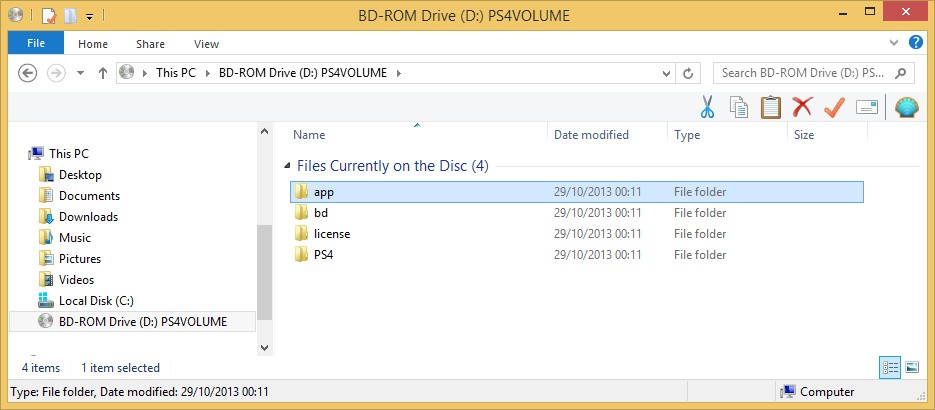The height and width of the screenshot is (410, 935).
Task: Open the Customize Quick Access Toolbar dropdown
Action: 89,16
